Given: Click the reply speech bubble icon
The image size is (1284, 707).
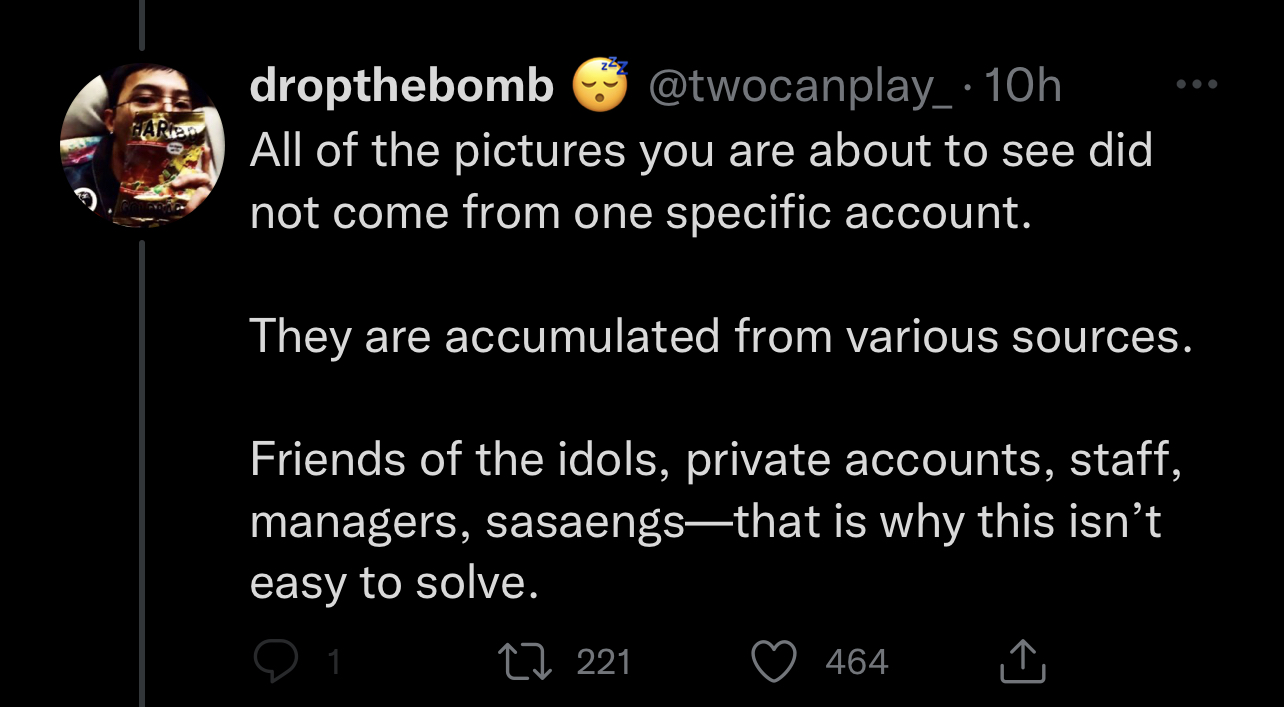Looking at the screenshot, I should click(x=273, y=661).
